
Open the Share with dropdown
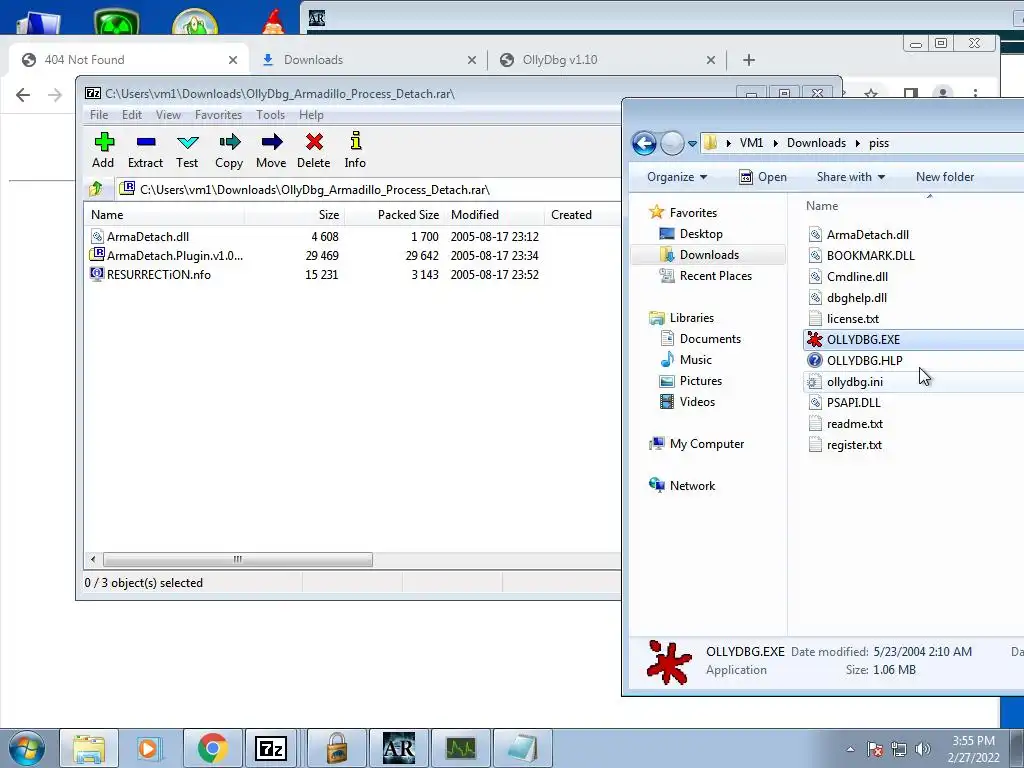[x=850, y=177]
